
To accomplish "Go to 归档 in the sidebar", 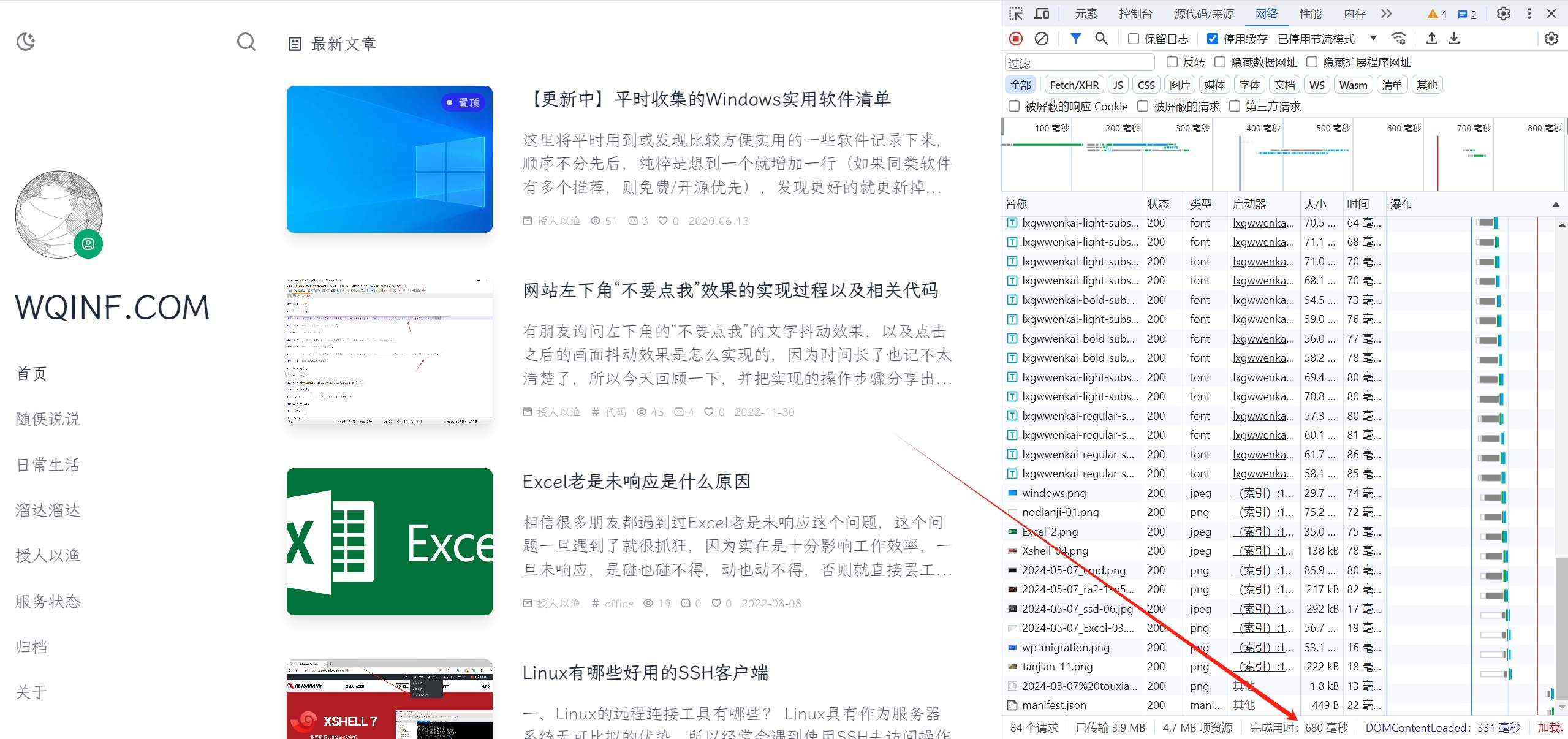I will pos(31,646).
